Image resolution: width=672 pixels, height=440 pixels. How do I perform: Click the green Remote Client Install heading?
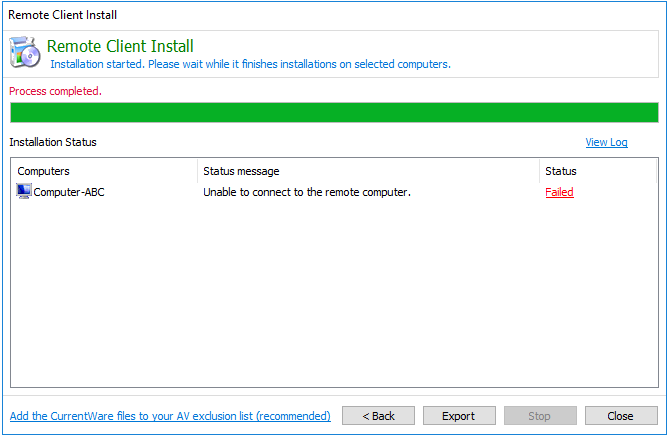point(120,47)
